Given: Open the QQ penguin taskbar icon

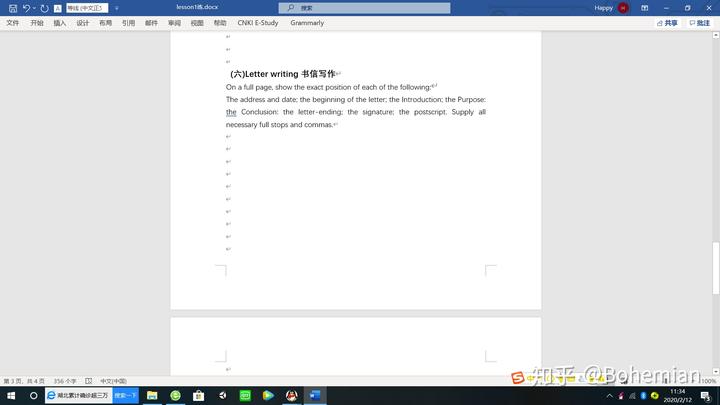Looking at the screenshot, I should click(x=292, y=395).
